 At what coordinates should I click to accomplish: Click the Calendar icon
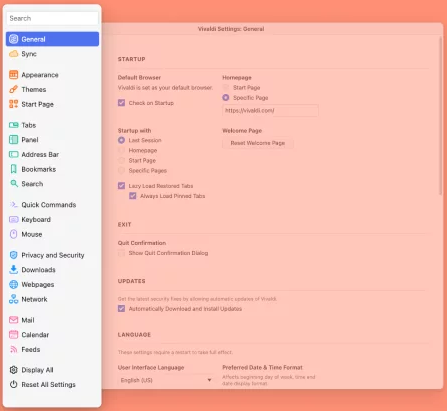pos(14,334)
